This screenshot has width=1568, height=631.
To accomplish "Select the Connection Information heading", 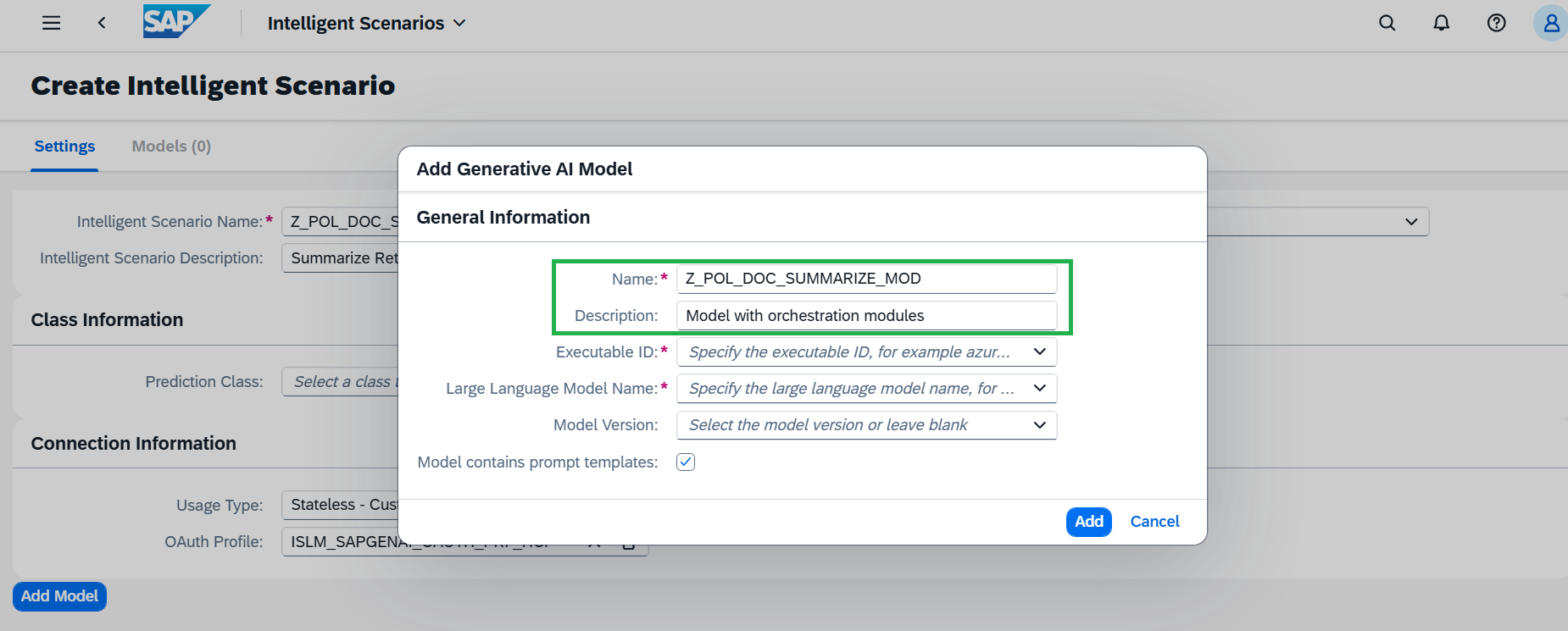I will tap(134, 444).
